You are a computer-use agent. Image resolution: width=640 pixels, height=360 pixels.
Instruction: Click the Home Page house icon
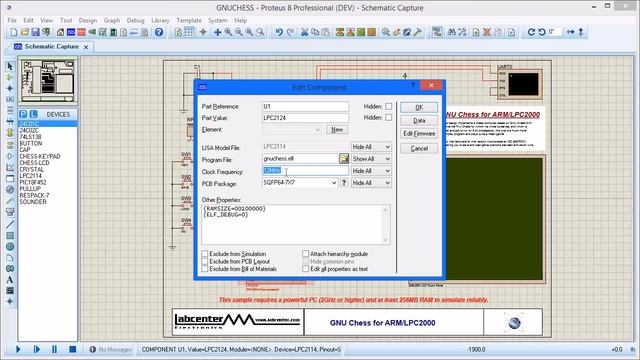60,32
